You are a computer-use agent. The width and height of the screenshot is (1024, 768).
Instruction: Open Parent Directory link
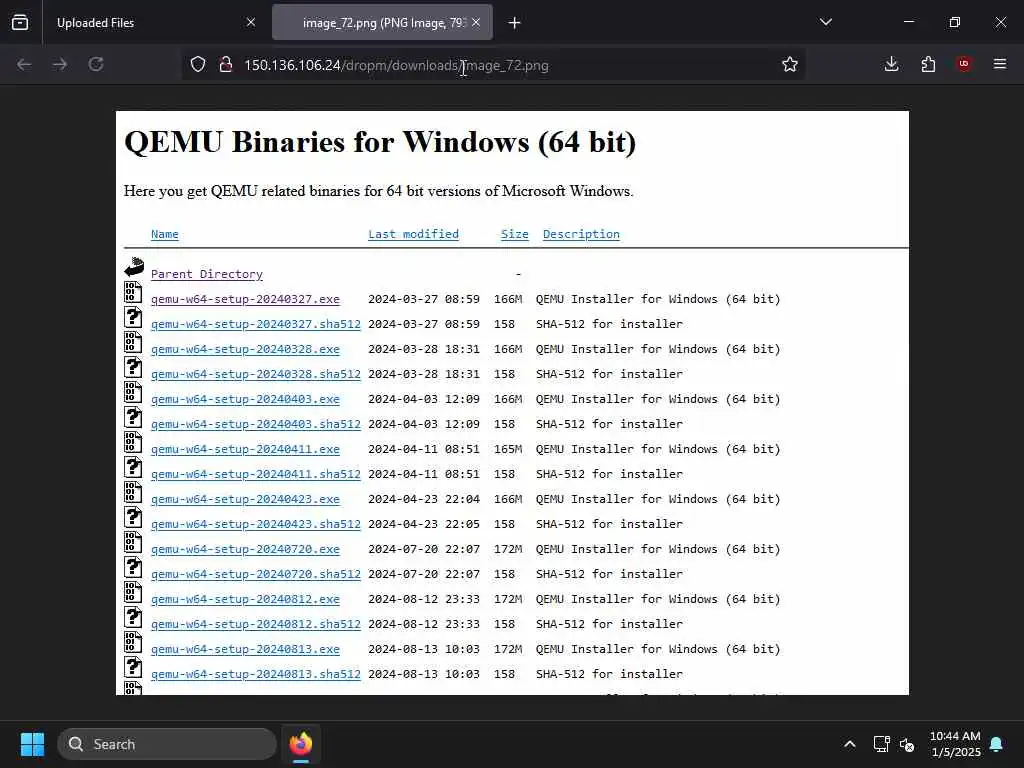(206, 274)
